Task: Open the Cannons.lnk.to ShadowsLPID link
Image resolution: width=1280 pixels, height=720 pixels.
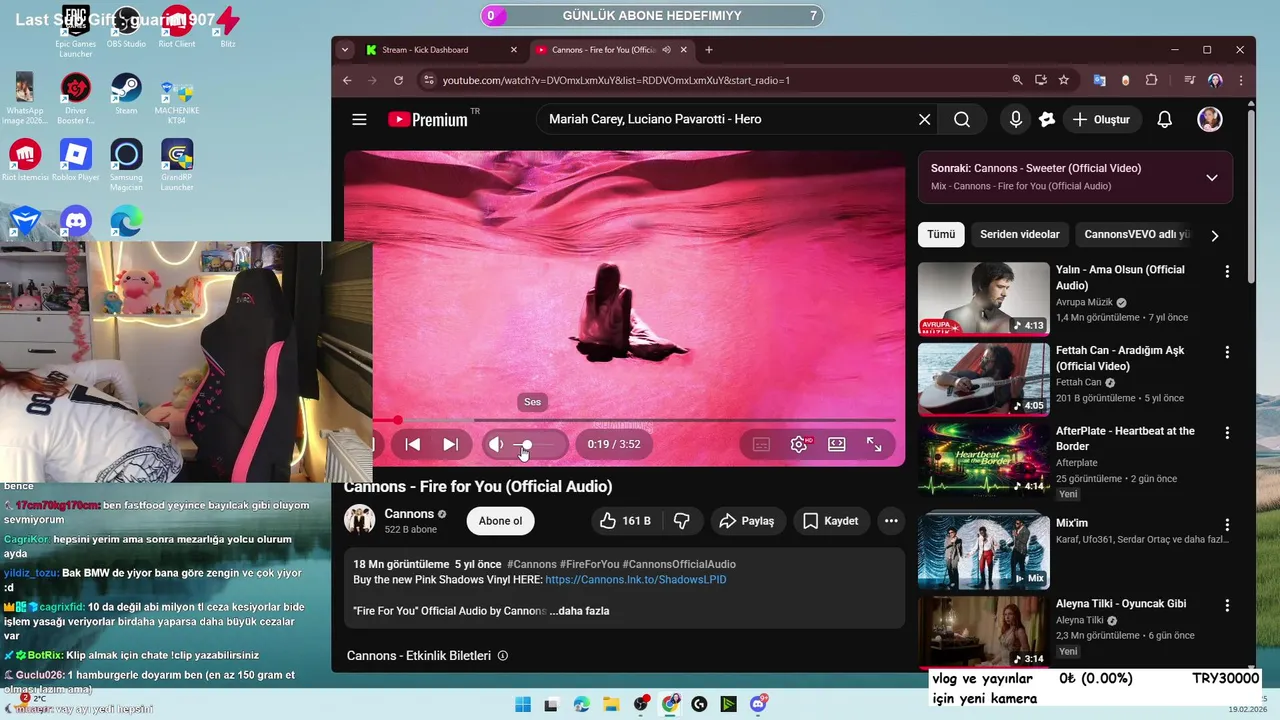Action: (x=636, y=580)
